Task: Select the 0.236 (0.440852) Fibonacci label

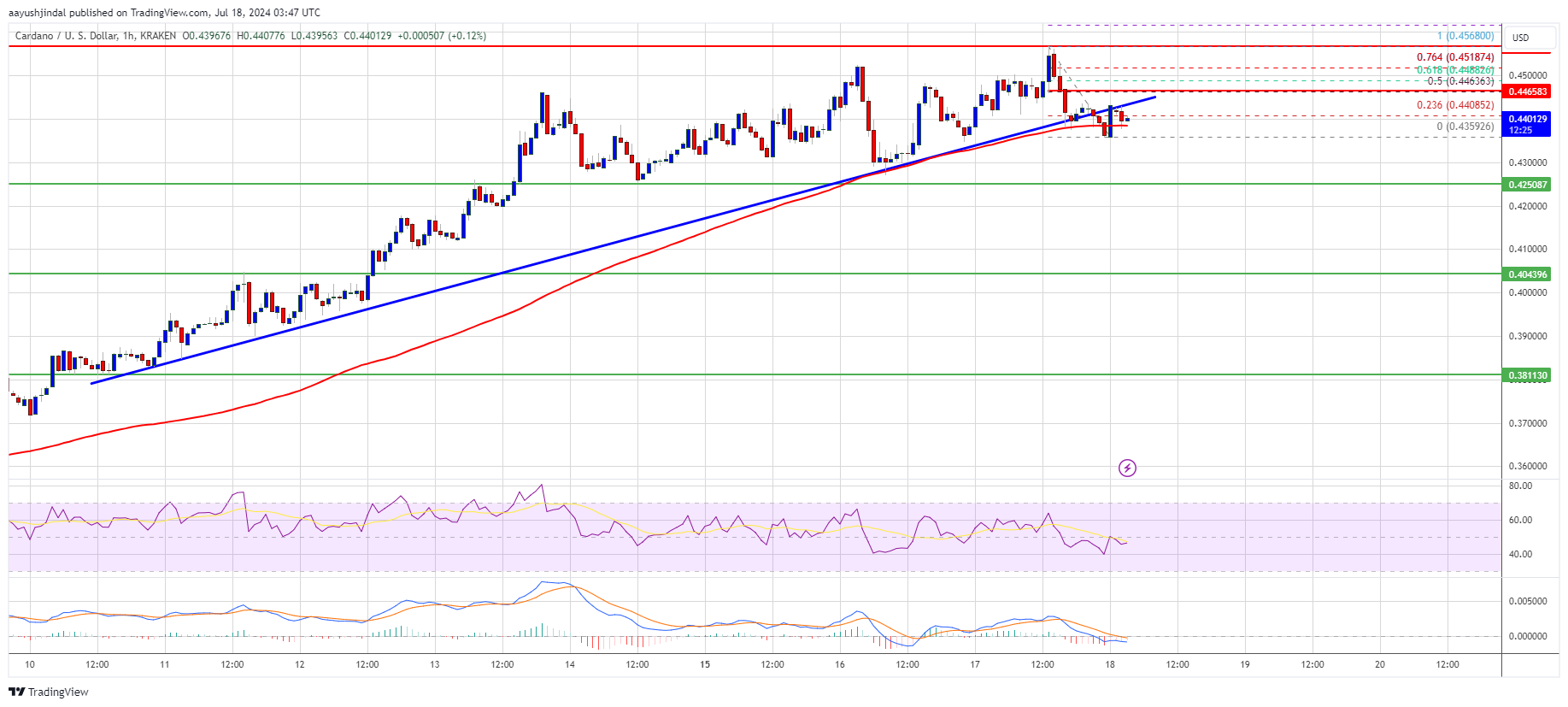Action: click(x=1454, y=105)
